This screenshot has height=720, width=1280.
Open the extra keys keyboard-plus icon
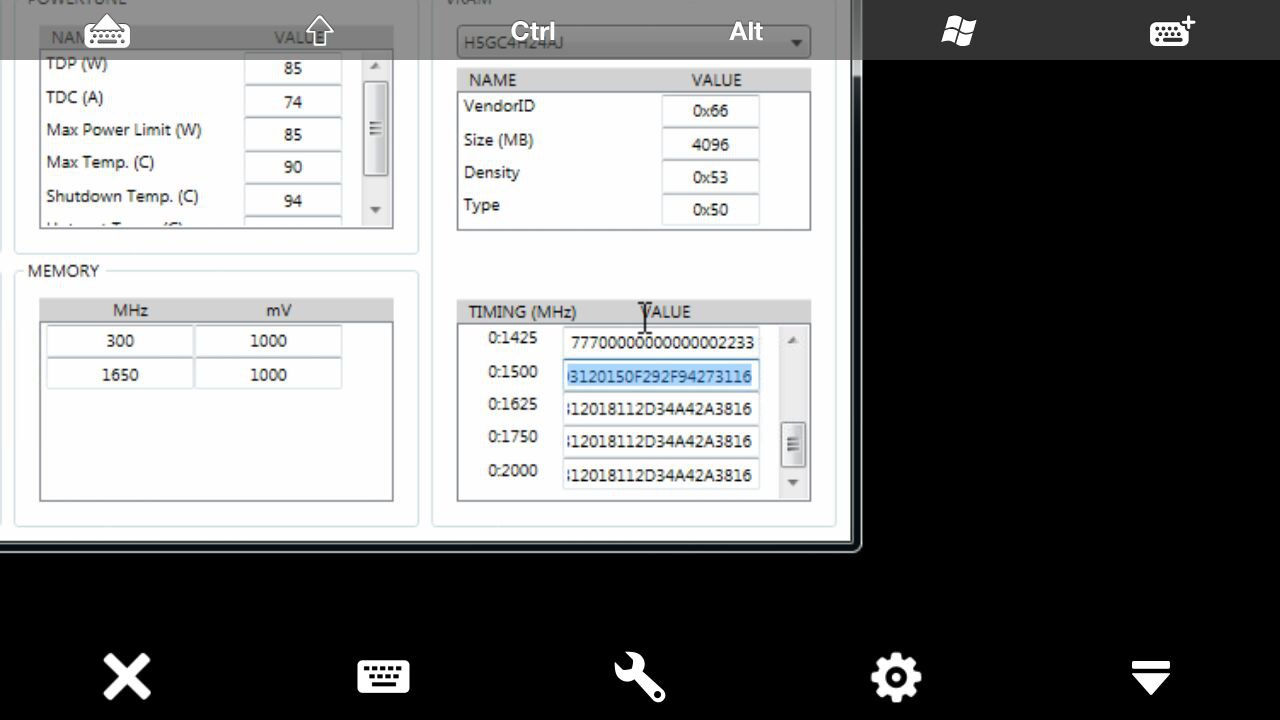coord(1172,31)
